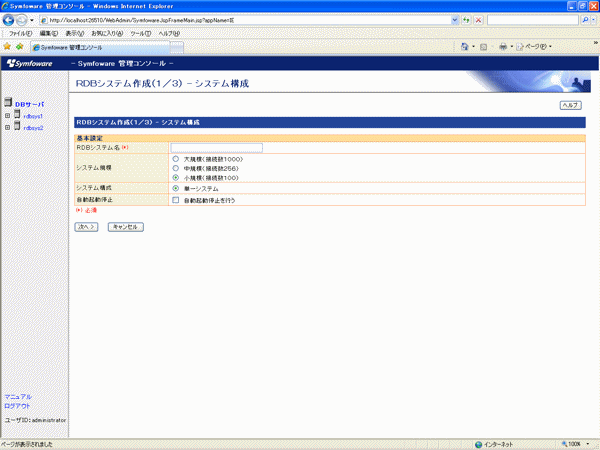Screen dimensions: 600x450
Task: Click the DBサーバ tree root link
Action: [x=29, y=104]
